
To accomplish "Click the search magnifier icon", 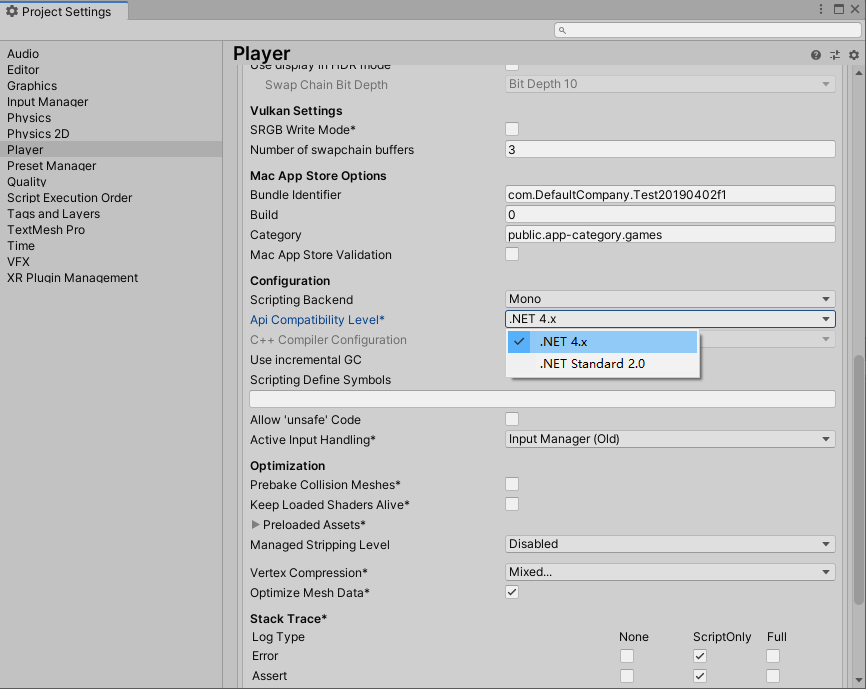I will tap(563, 31).
